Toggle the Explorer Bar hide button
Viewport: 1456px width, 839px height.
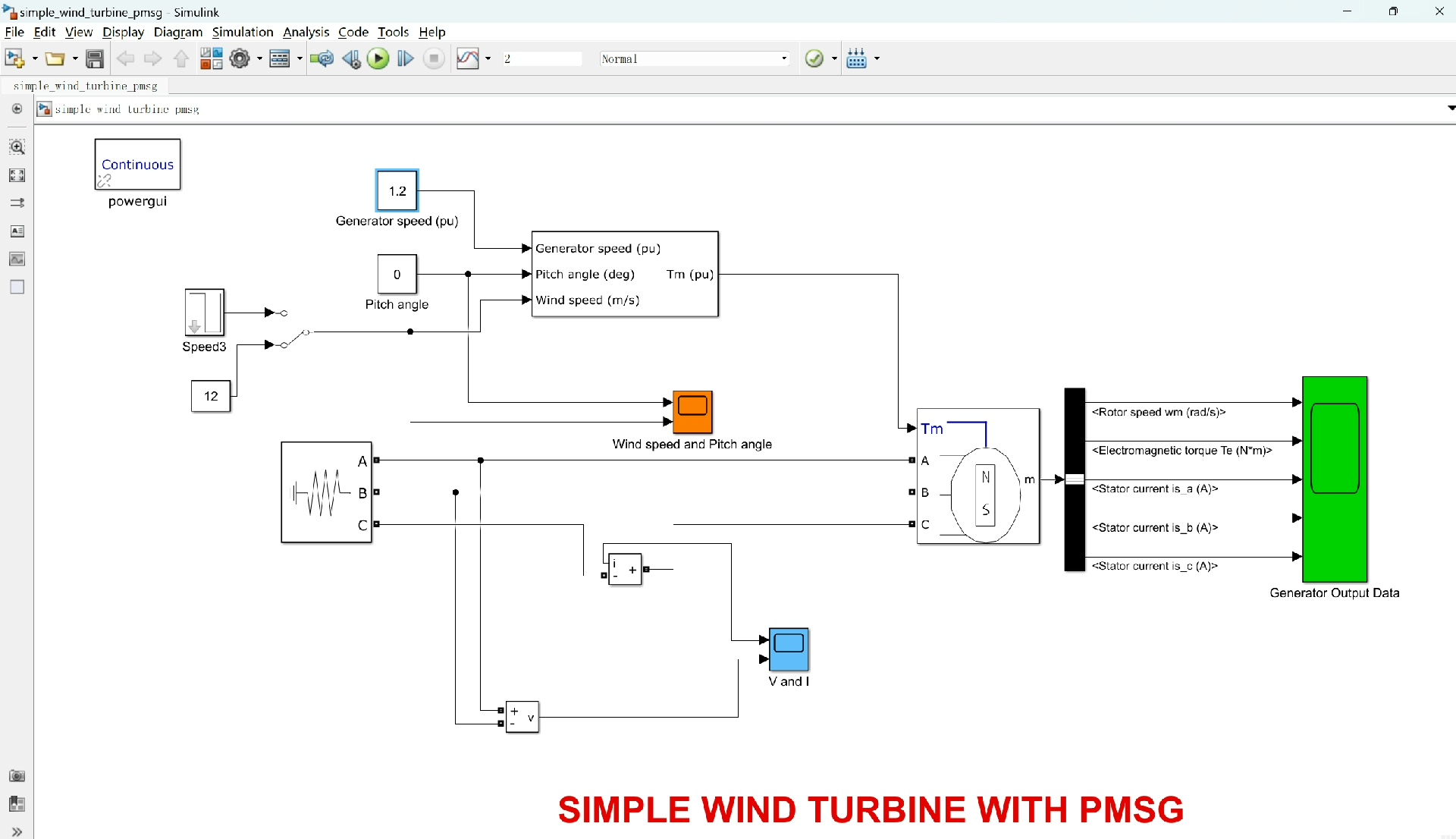click(x=17, y=109)
